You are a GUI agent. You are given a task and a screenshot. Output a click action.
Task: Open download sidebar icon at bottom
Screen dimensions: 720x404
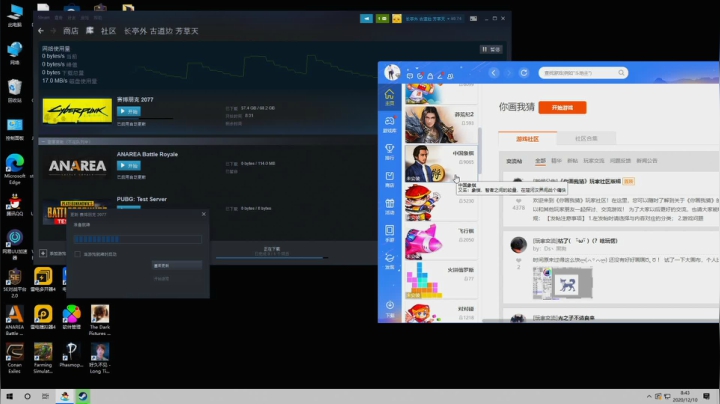pos(389,309)
